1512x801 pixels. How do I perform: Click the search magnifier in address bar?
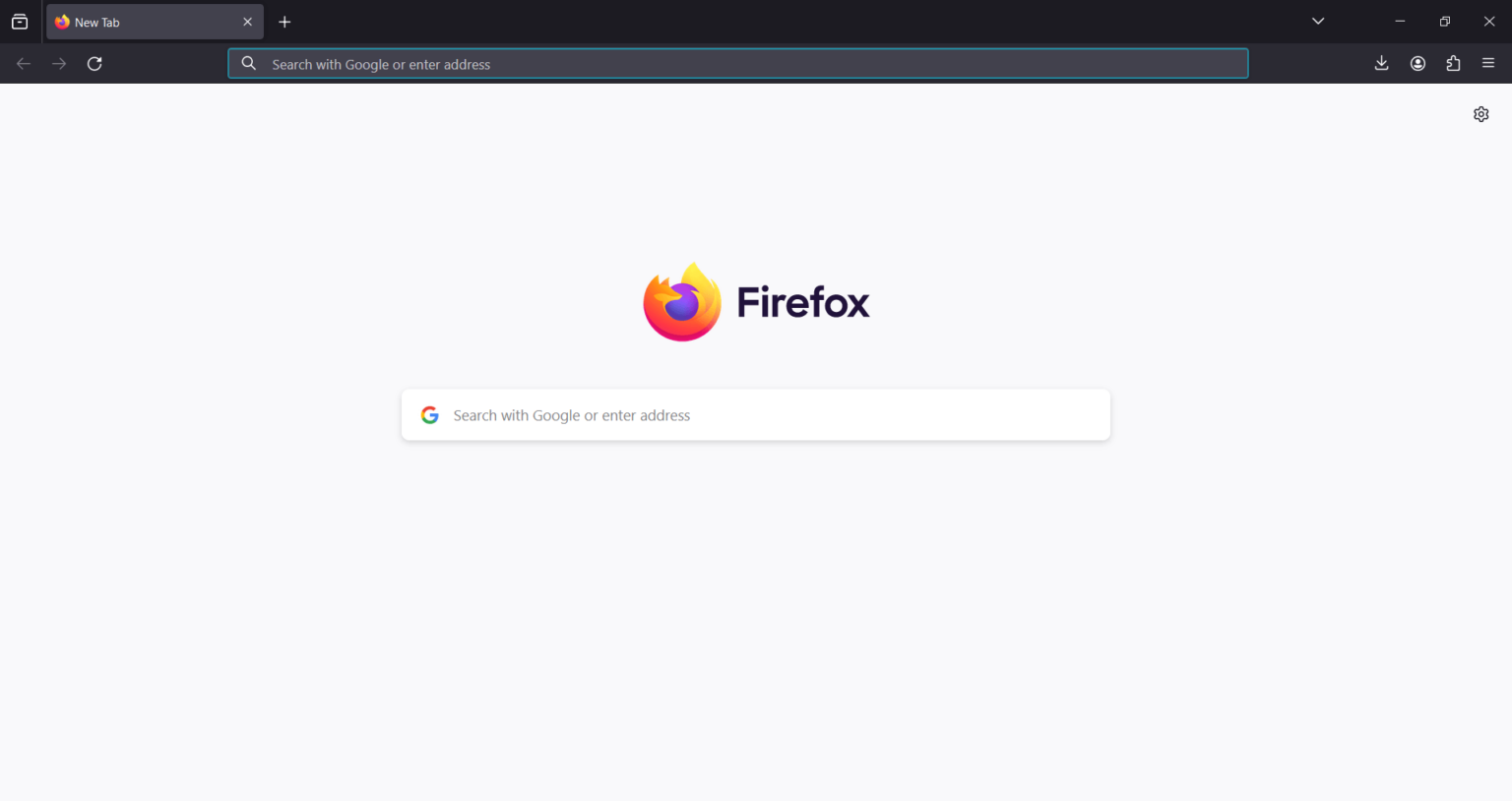[x=248, y=63]
